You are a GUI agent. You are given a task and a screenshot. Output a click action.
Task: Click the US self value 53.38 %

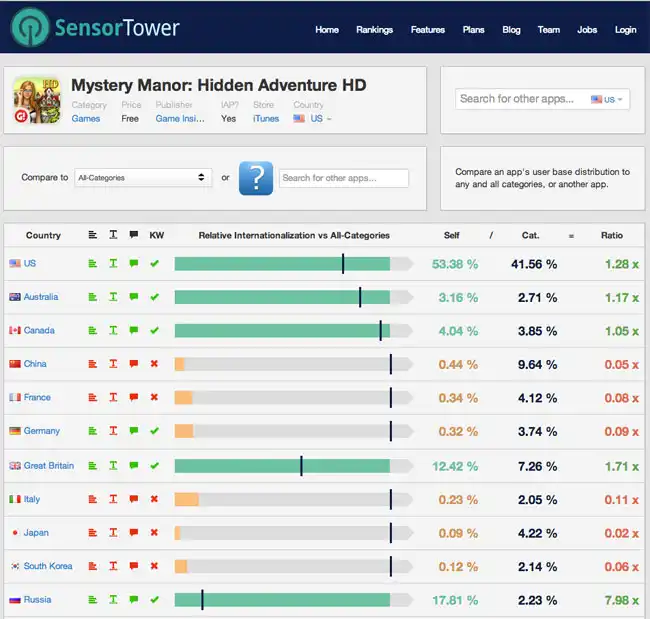point(455,264)
